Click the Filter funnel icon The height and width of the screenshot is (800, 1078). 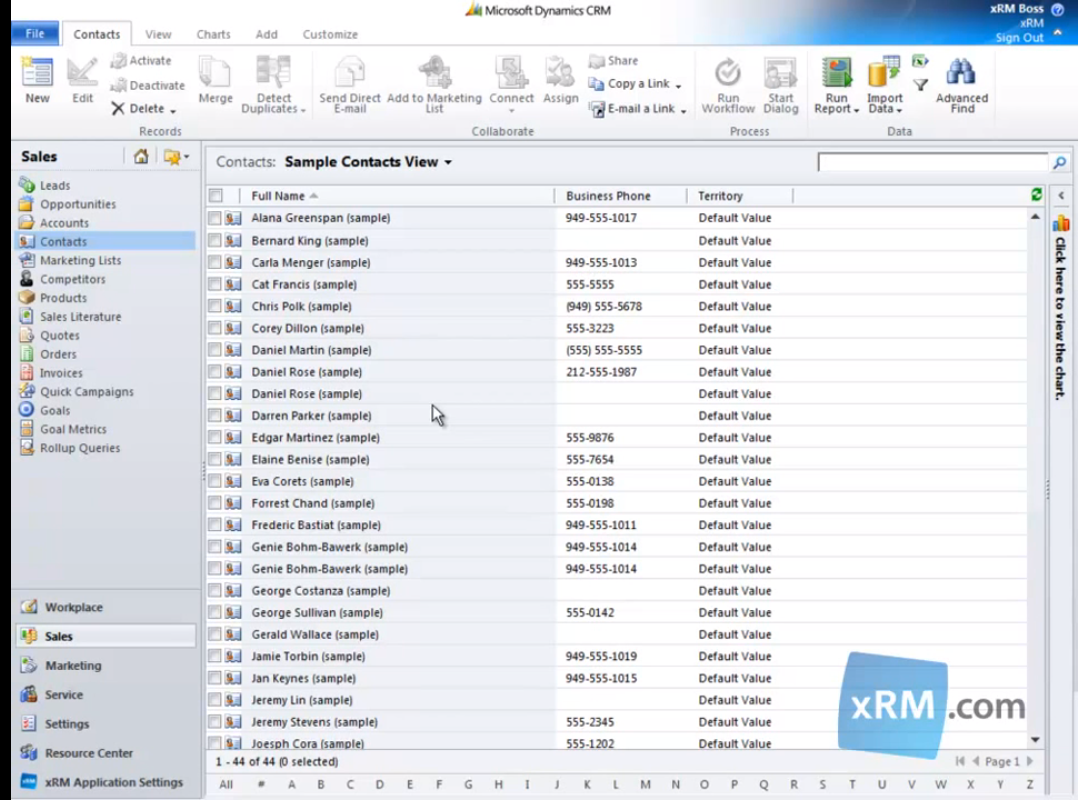(921, 85)
